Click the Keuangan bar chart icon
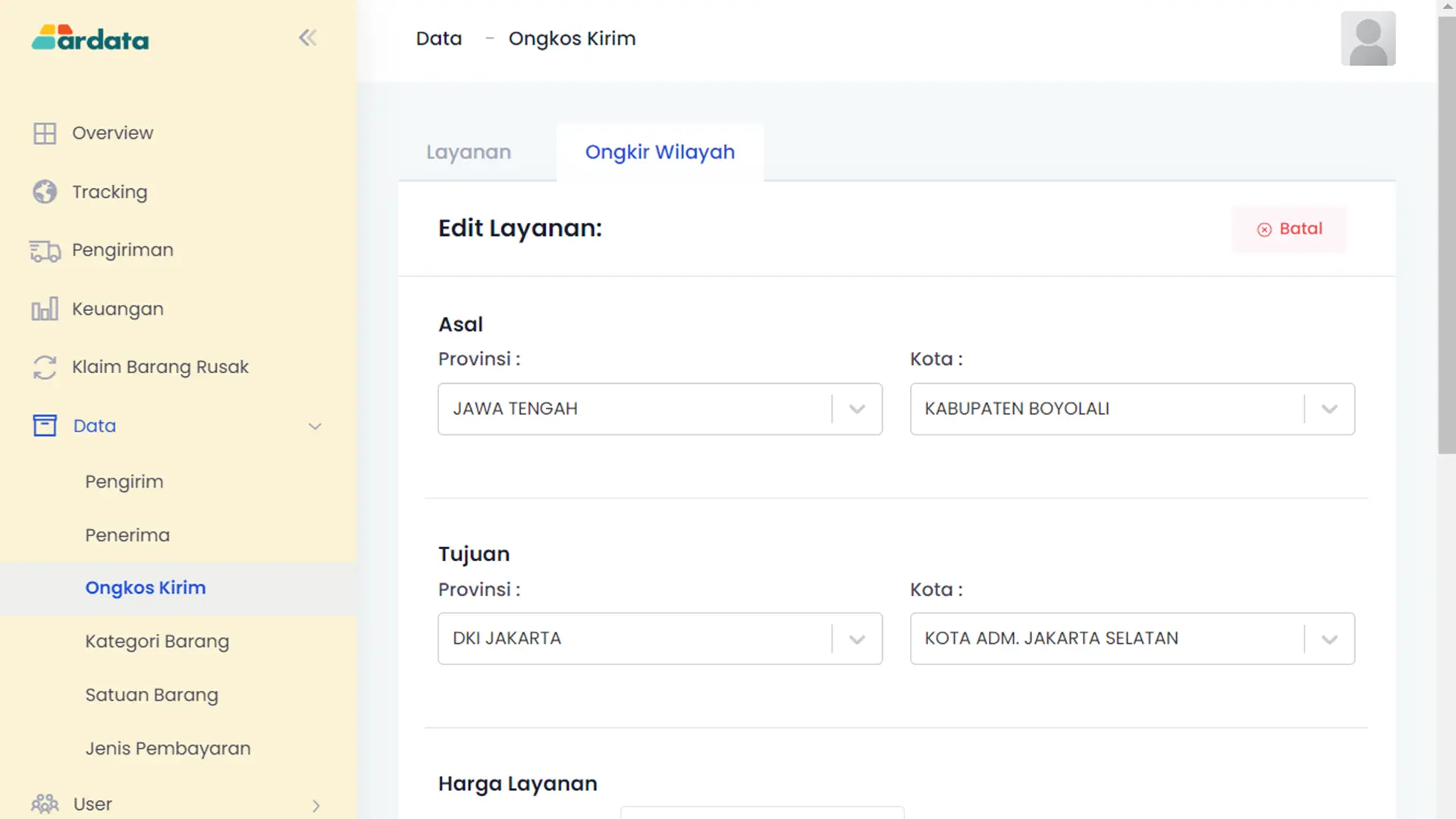This screenshot has height=819, width=1456. click(45, 309)
